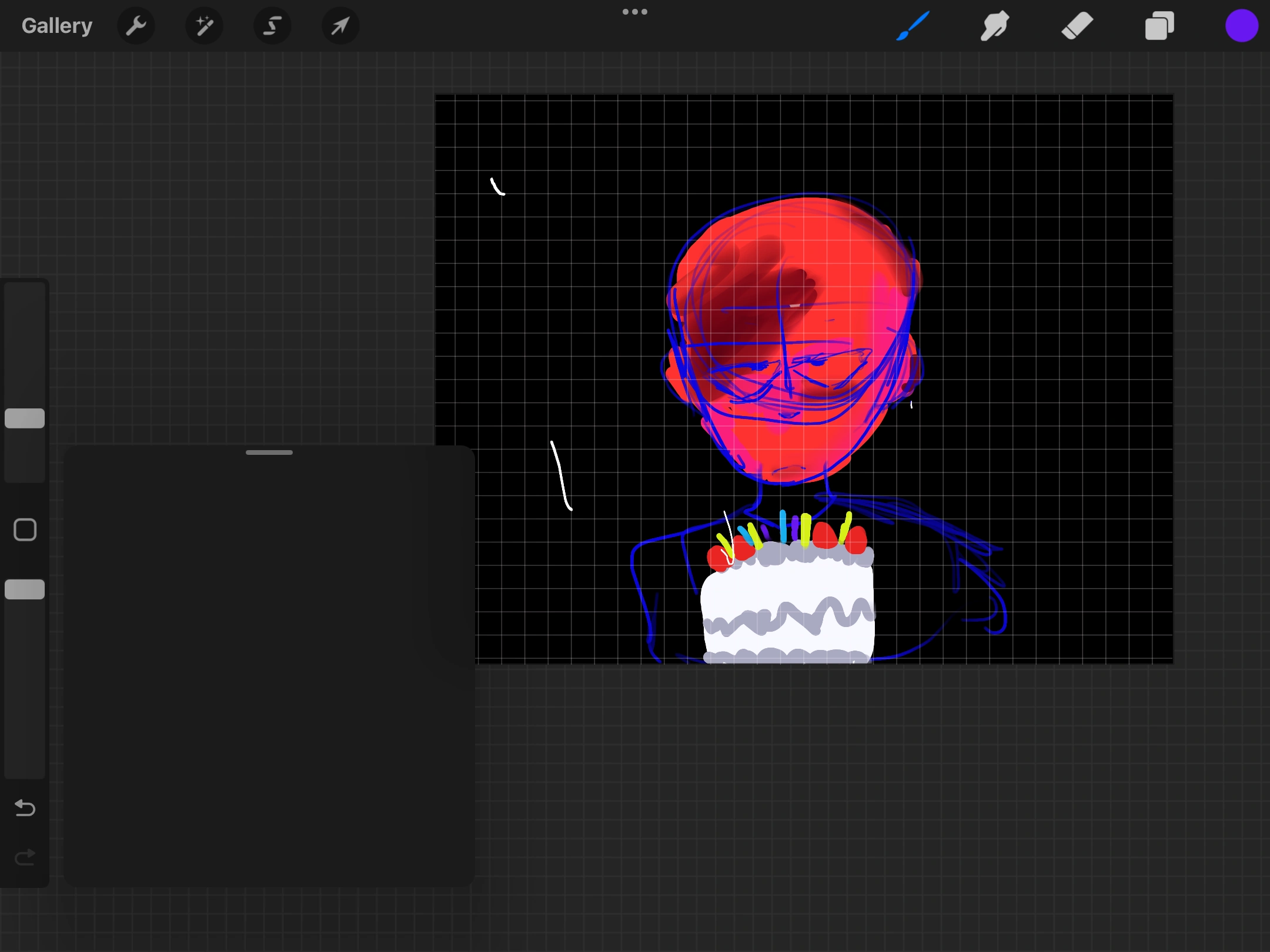
Task: Open Adjustments using the magic wand icon
Action: (x=204, y=25)
